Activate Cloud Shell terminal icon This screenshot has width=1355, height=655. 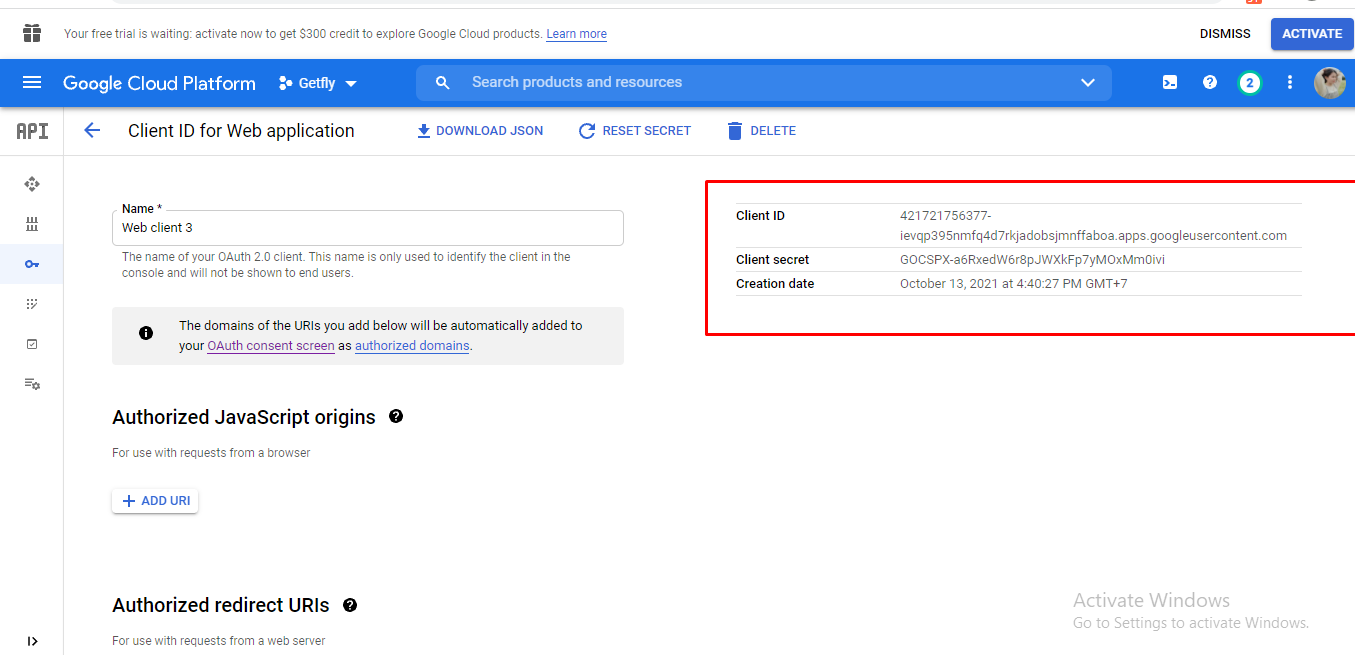[x=1169, y=83]
